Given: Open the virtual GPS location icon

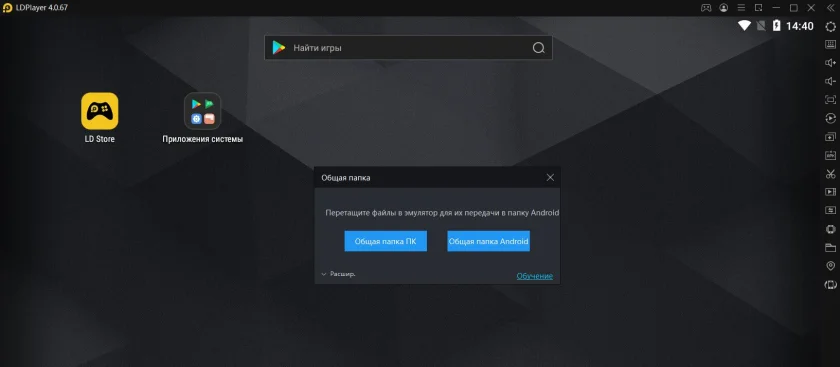Looking at the screenshot, I should [x=830, y=266].
